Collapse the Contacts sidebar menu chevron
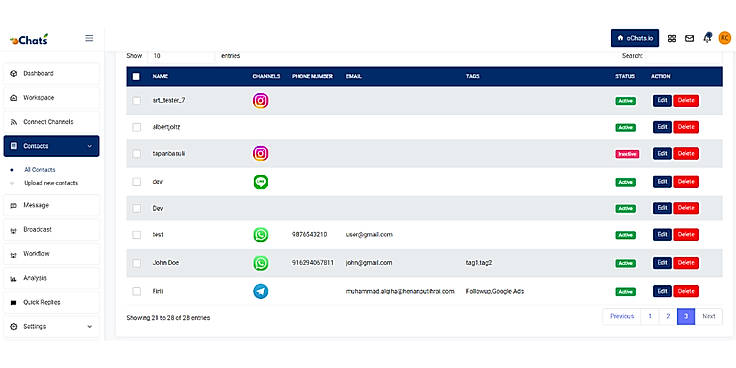Viewport: 736px width, 368px height. [90, 146]
